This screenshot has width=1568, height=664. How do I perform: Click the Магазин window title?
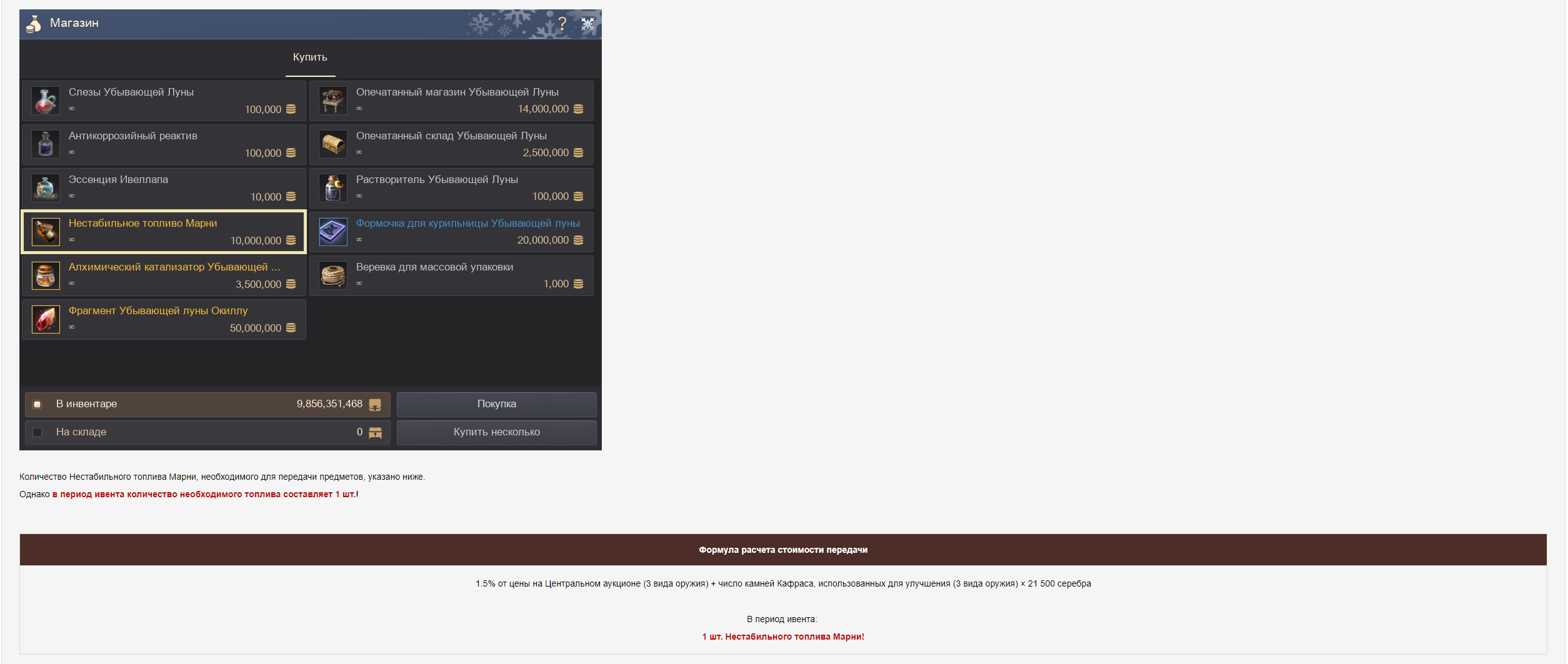pyautogui.click(x=74, y=23)
